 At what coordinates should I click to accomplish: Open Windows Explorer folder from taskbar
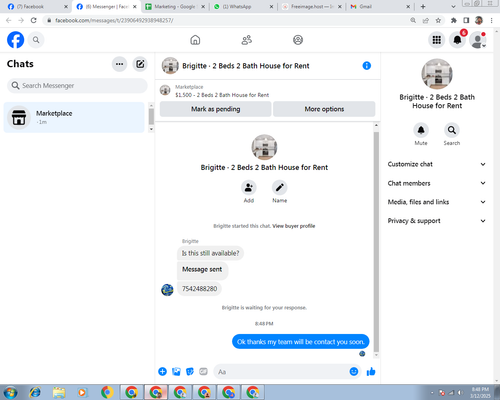59,392
